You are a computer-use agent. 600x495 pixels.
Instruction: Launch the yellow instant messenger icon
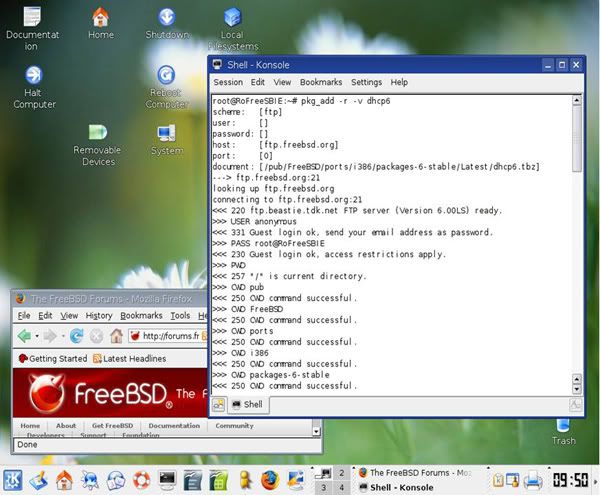[x=245, y=480]
